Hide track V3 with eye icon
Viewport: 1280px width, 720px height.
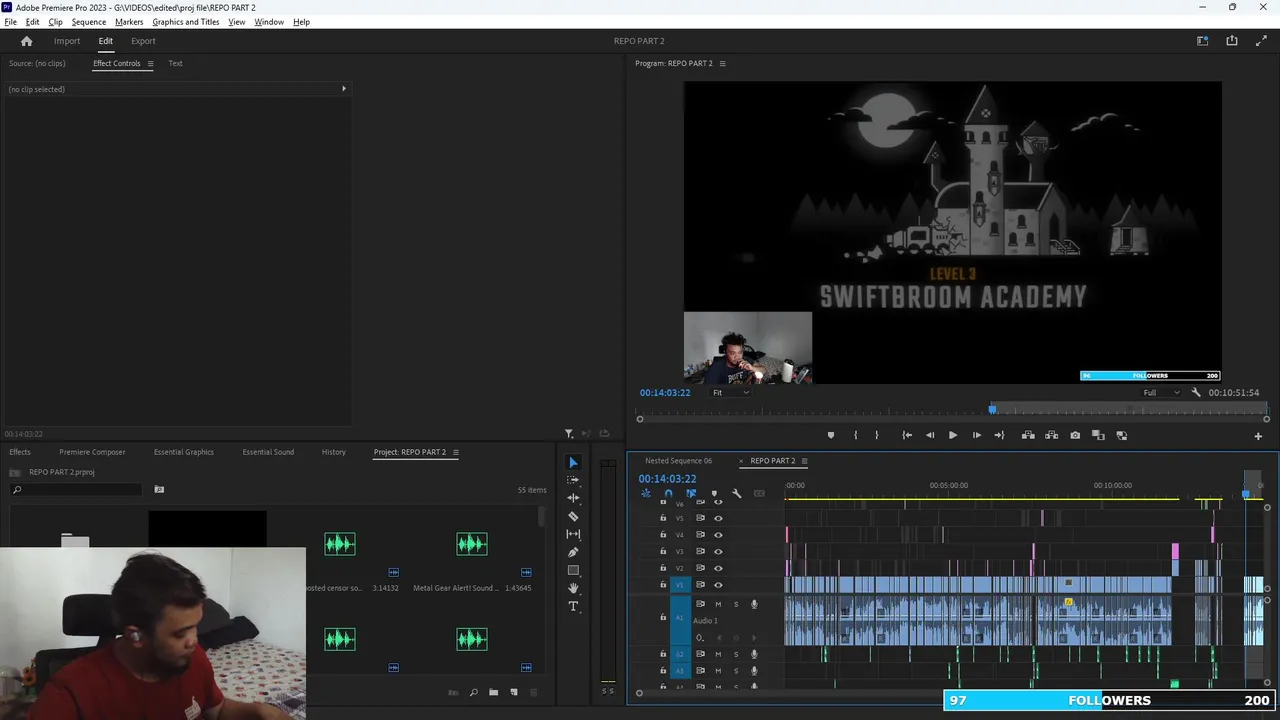click(x=718, y=551)
